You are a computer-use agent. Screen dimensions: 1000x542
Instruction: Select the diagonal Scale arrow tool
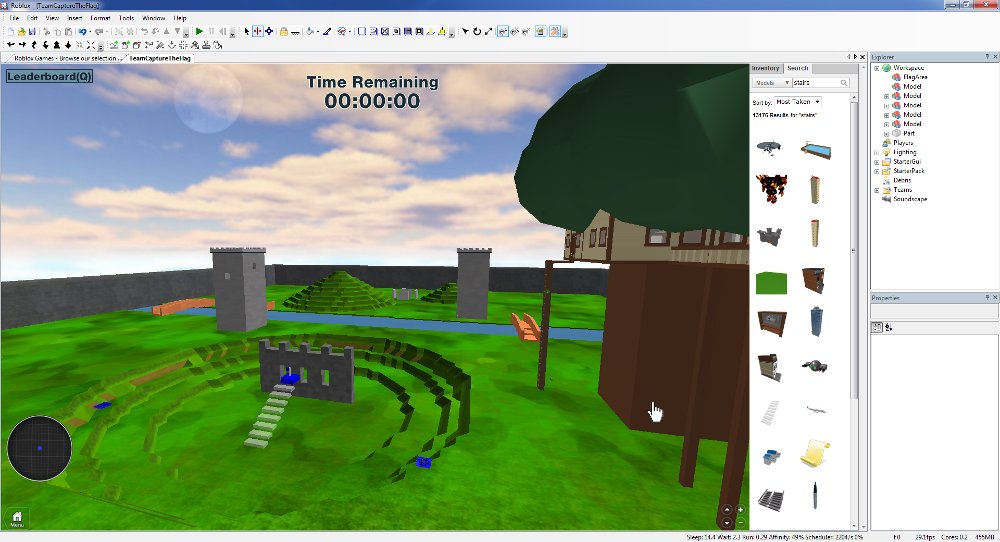point(489,31)
